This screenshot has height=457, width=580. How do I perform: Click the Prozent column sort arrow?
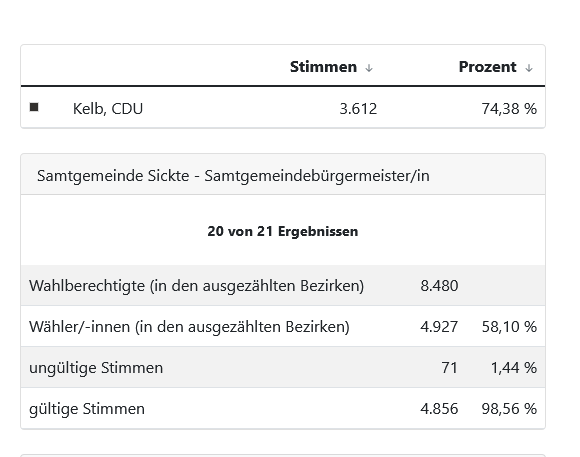click(529, 68)
